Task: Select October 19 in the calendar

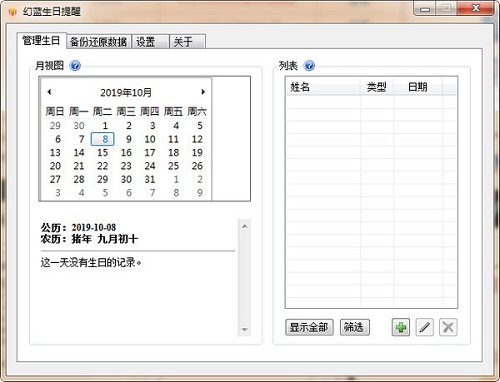Action: (197, 152)
